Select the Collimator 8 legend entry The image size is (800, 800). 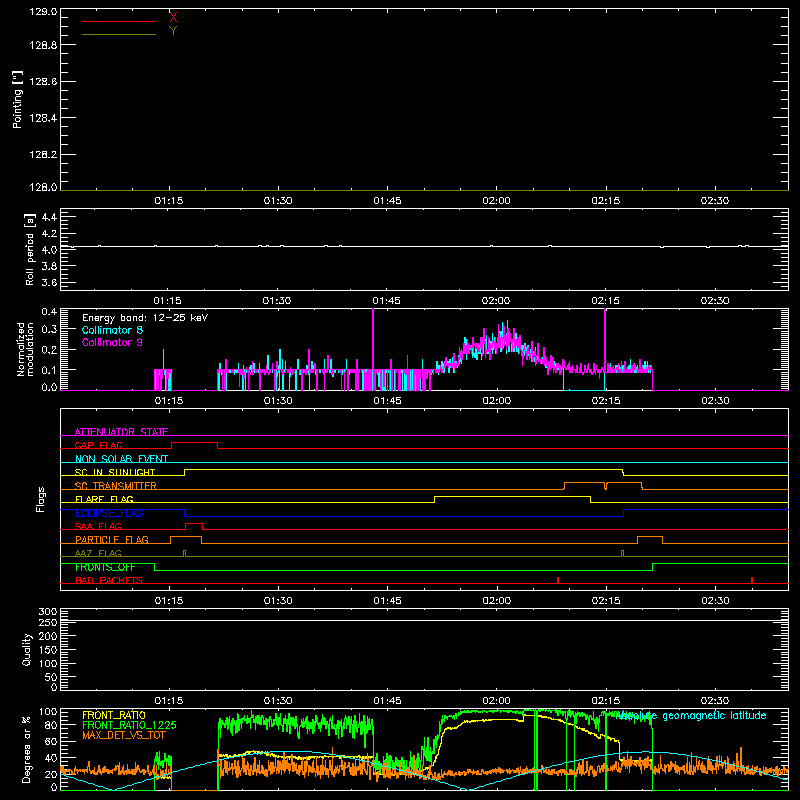(x=112, y=330)
